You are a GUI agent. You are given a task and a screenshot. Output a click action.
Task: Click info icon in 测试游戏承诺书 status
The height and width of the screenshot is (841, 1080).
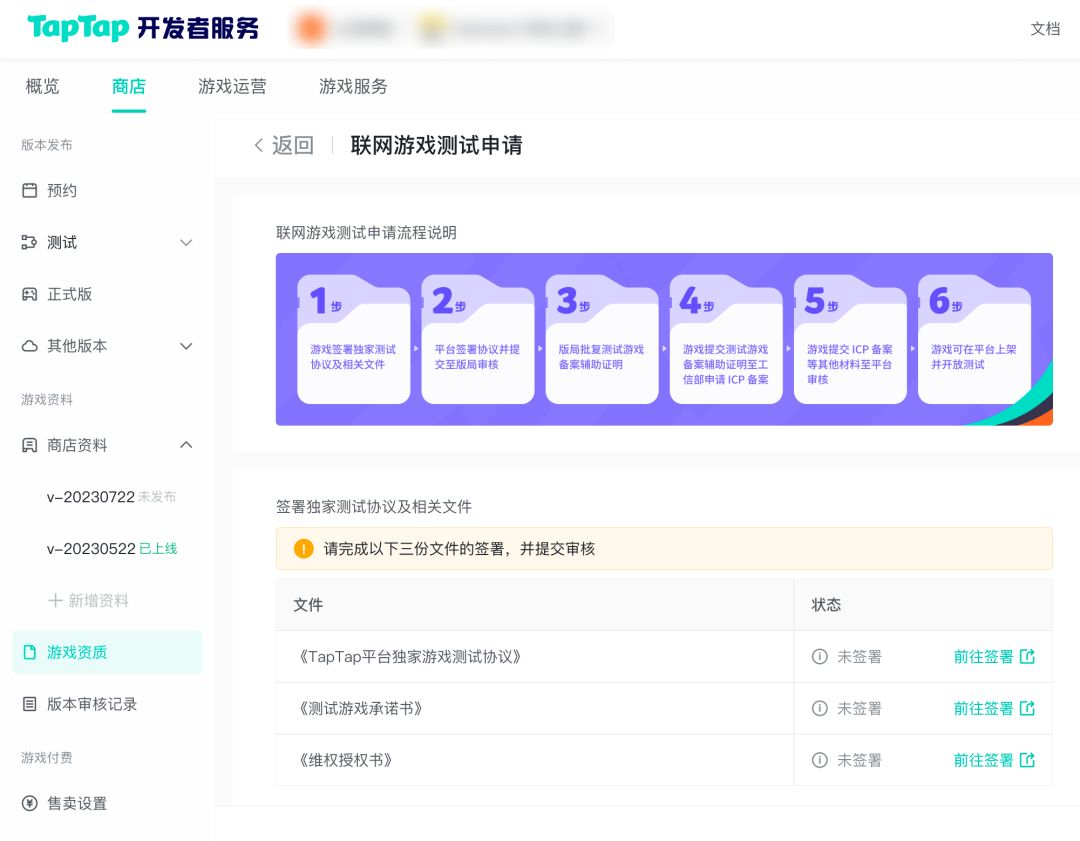(x=820, y=708)
